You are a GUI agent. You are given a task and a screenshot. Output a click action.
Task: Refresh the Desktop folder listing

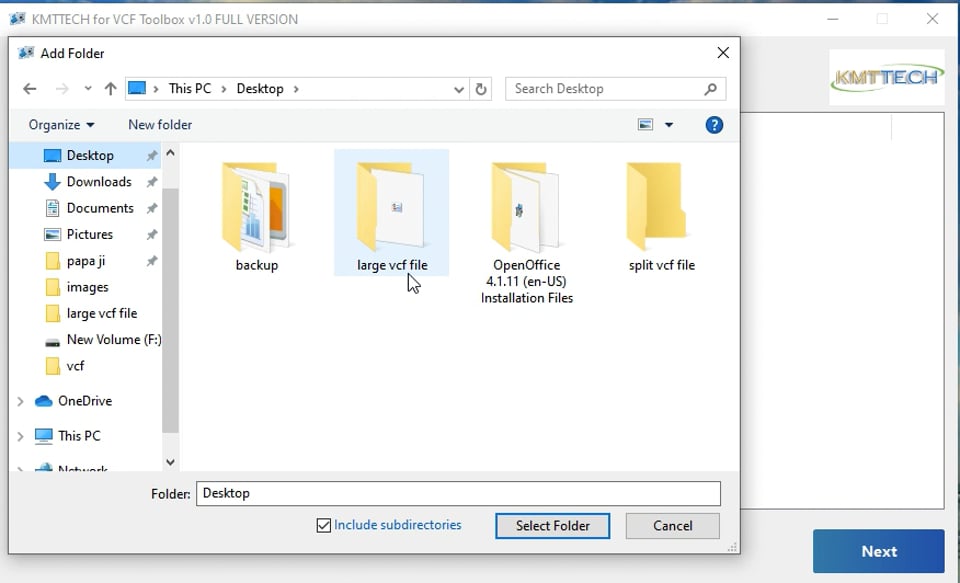pyautogui.click(x=481, y=89)
